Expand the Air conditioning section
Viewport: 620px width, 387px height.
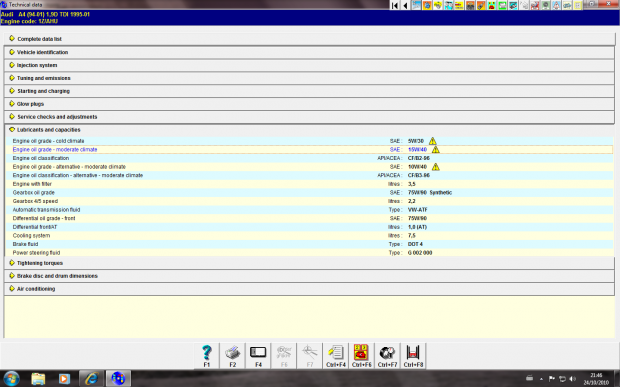coord(310,289)
